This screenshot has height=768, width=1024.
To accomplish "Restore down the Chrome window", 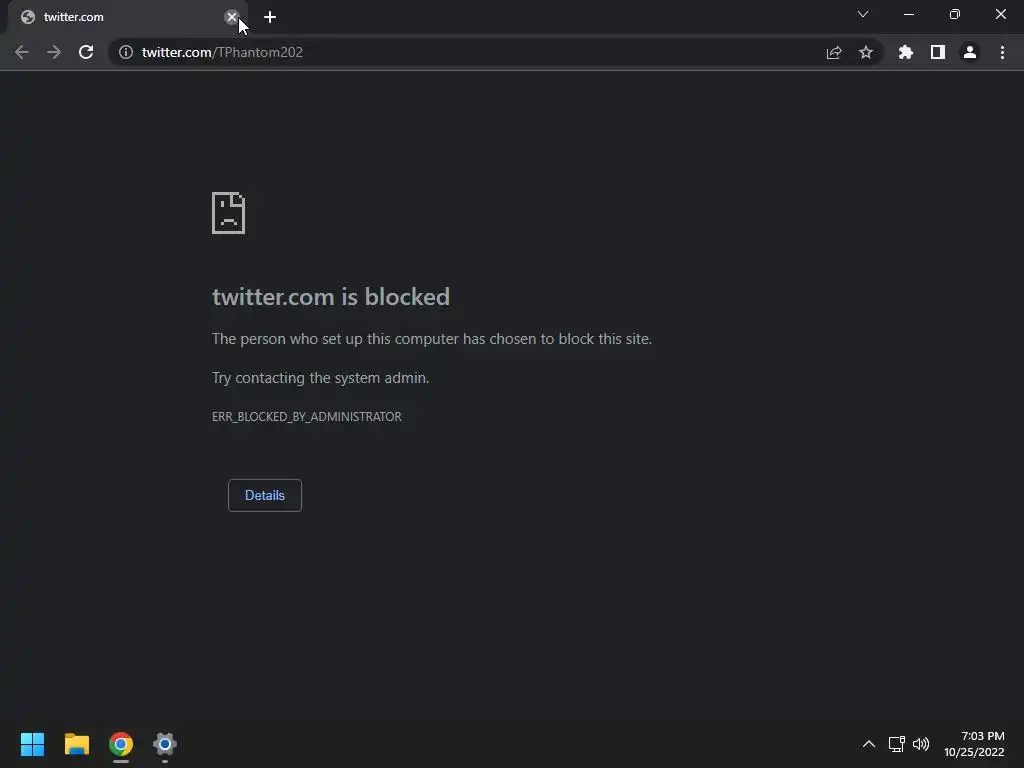I will coord(955,14).
